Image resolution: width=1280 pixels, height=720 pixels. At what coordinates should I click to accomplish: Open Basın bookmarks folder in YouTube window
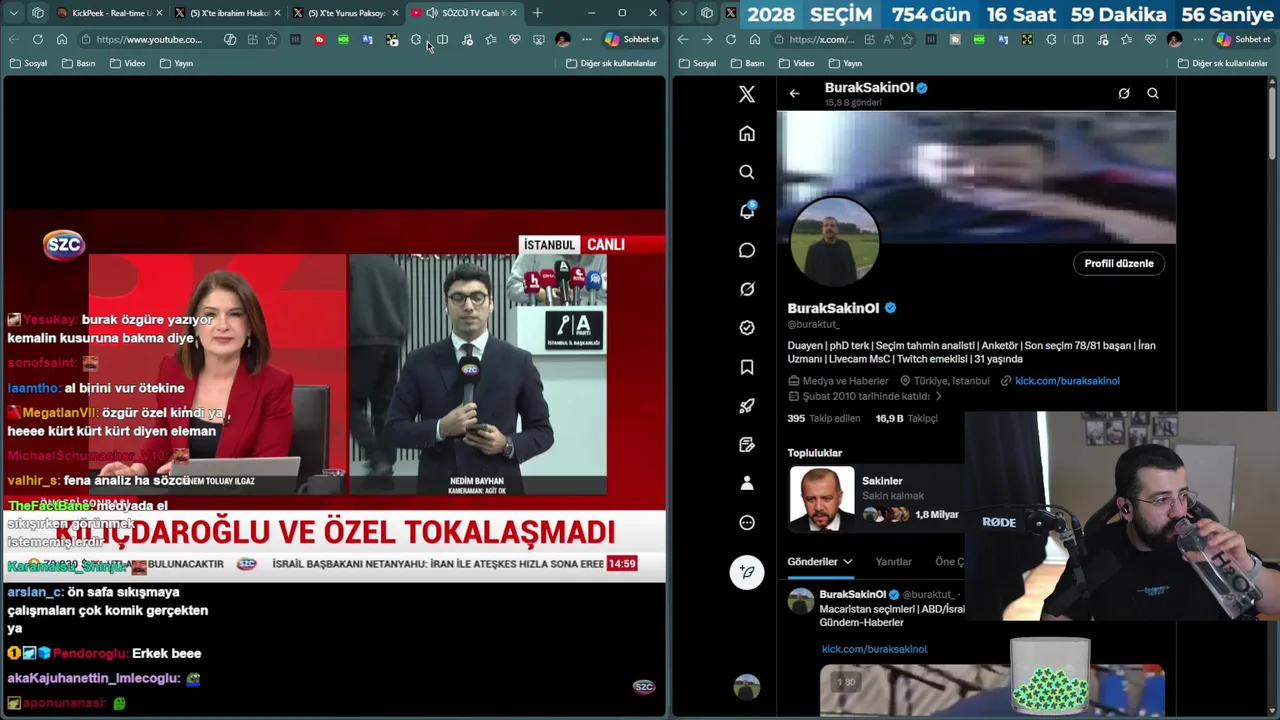click(79, 63)
